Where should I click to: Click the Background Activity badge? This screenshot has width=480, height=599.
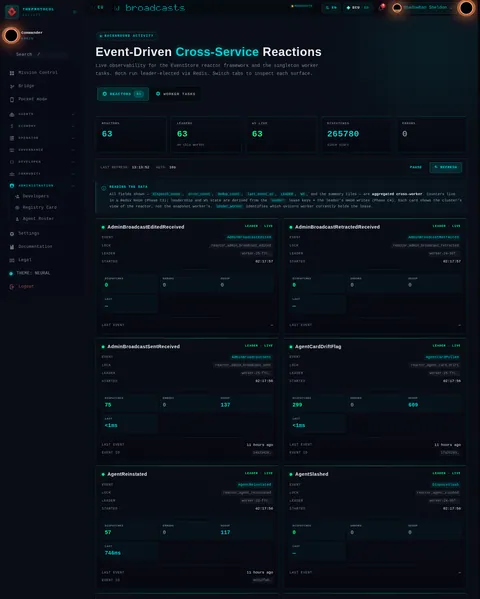click(126, 36)
